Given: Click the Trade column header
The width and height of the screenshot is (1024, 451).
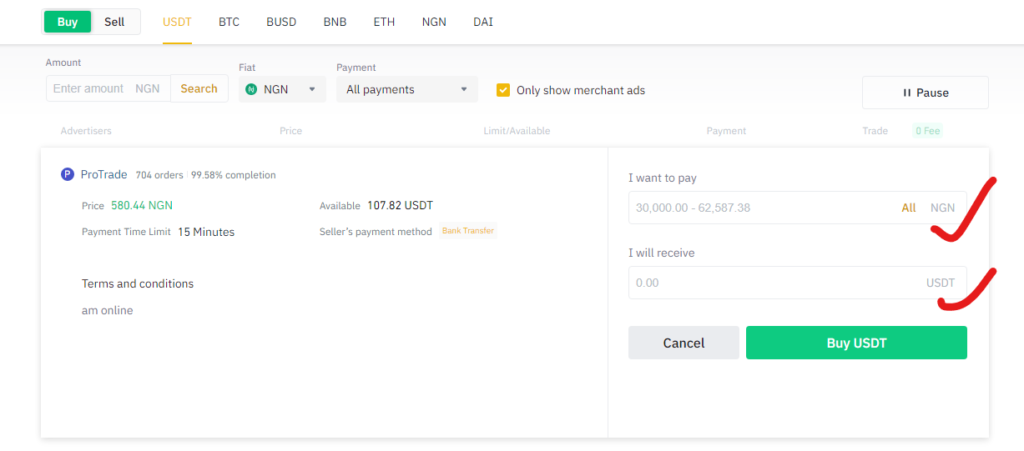Looking at the screenshot, I should pyautogui.click(x=875, y=131).
